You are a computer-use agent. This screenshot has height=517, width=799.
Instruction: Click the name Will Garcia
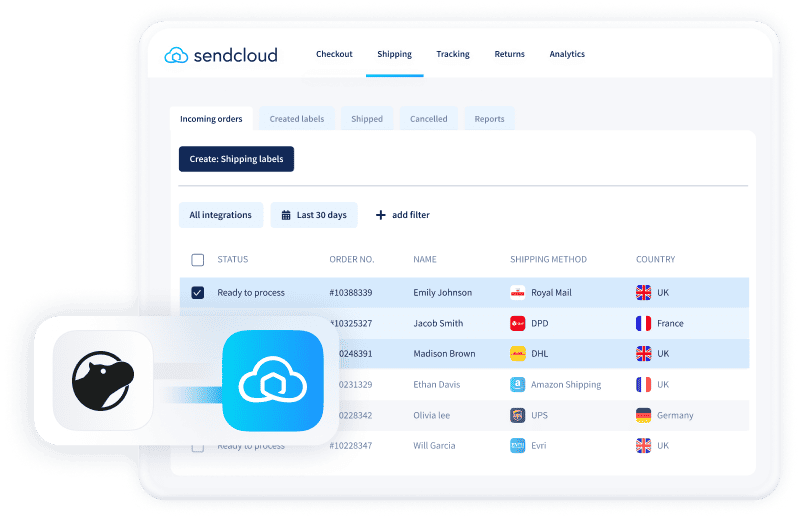[x=434, y=446]
